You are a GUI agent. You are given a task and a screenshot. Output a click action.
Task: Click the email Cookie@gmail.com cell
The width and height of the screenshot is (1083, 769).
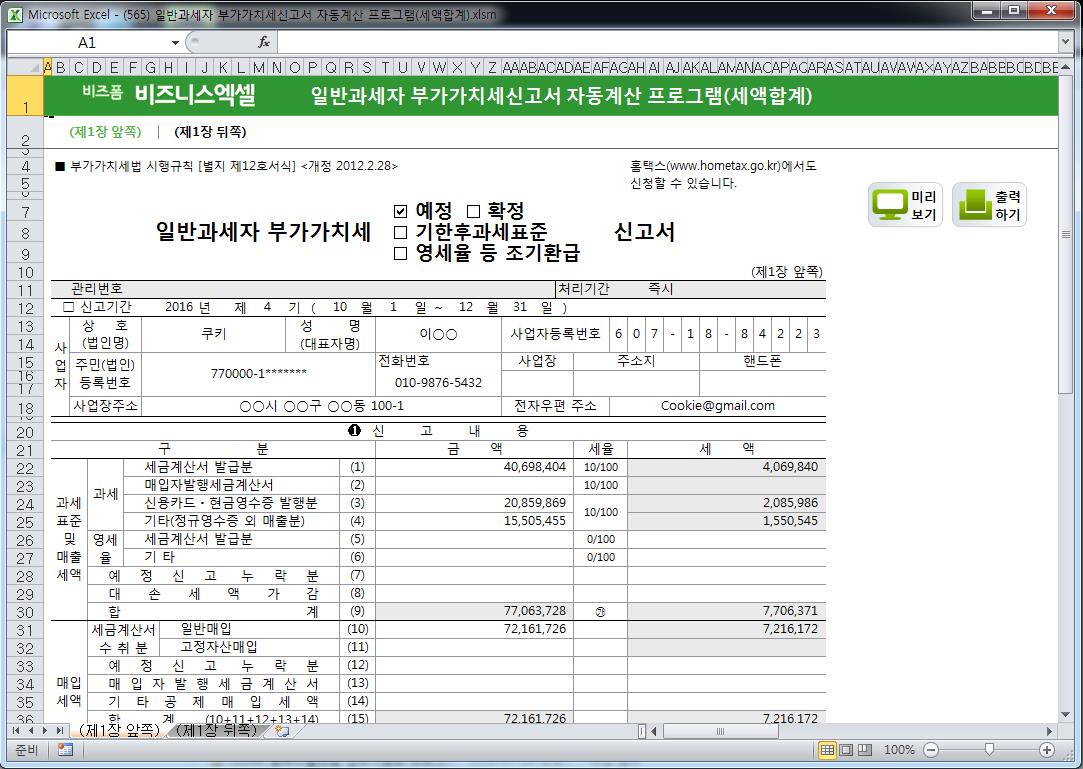[718, 406]
